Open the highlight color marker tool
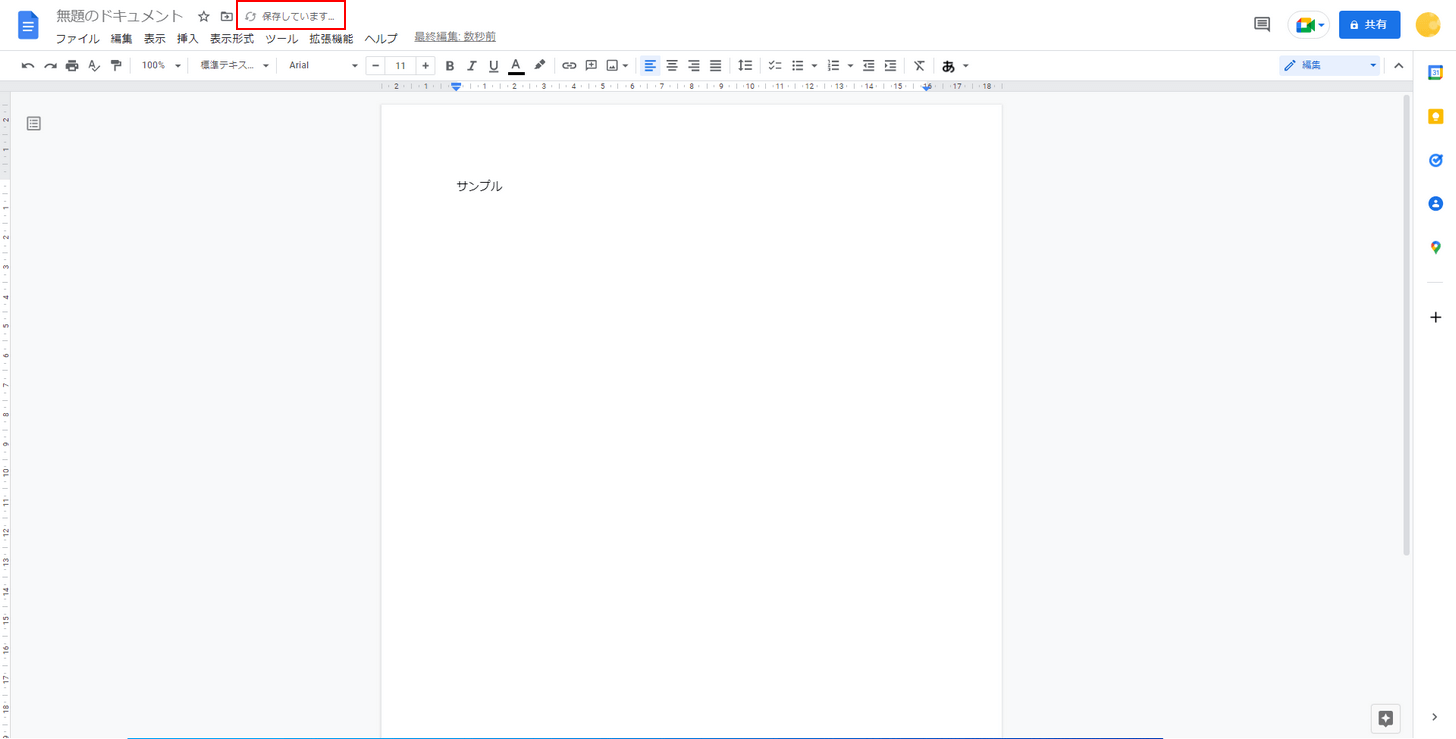1456x739 pixels. pyautogui.click(x=540, y=66)
